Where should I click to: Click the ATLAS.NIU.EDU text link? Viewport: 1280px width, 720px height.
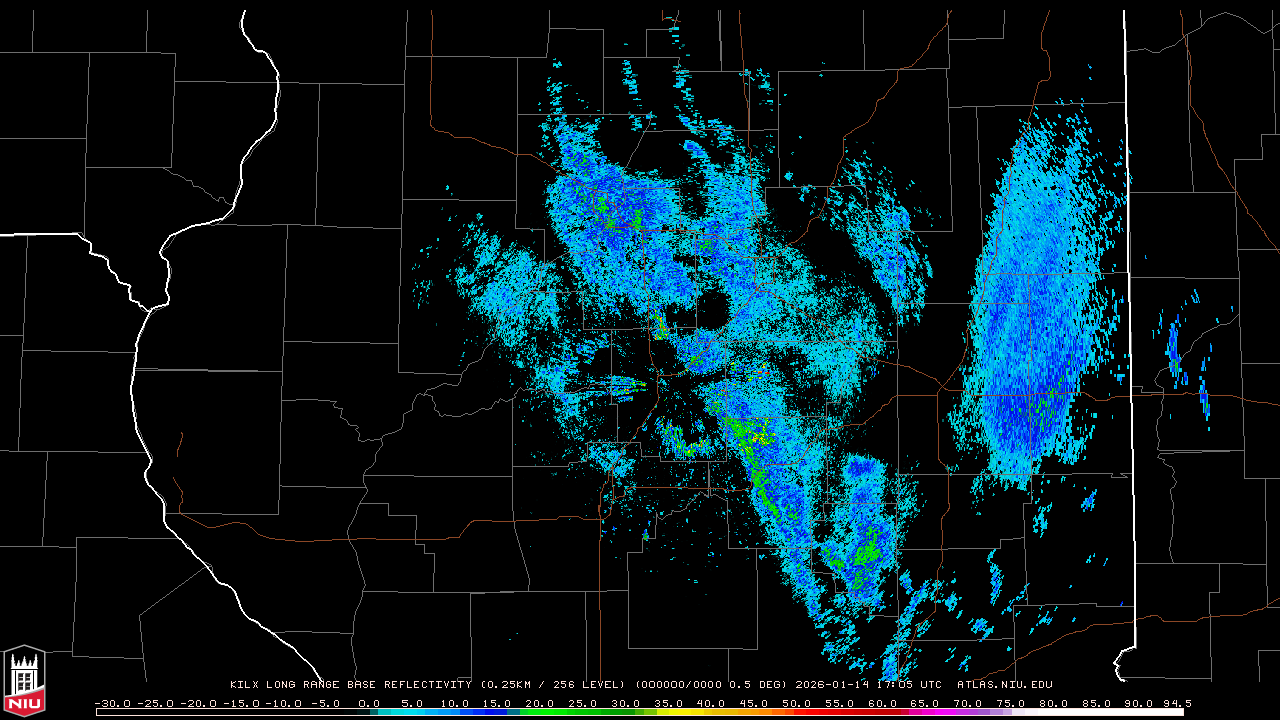click(x=1004, y=685)
